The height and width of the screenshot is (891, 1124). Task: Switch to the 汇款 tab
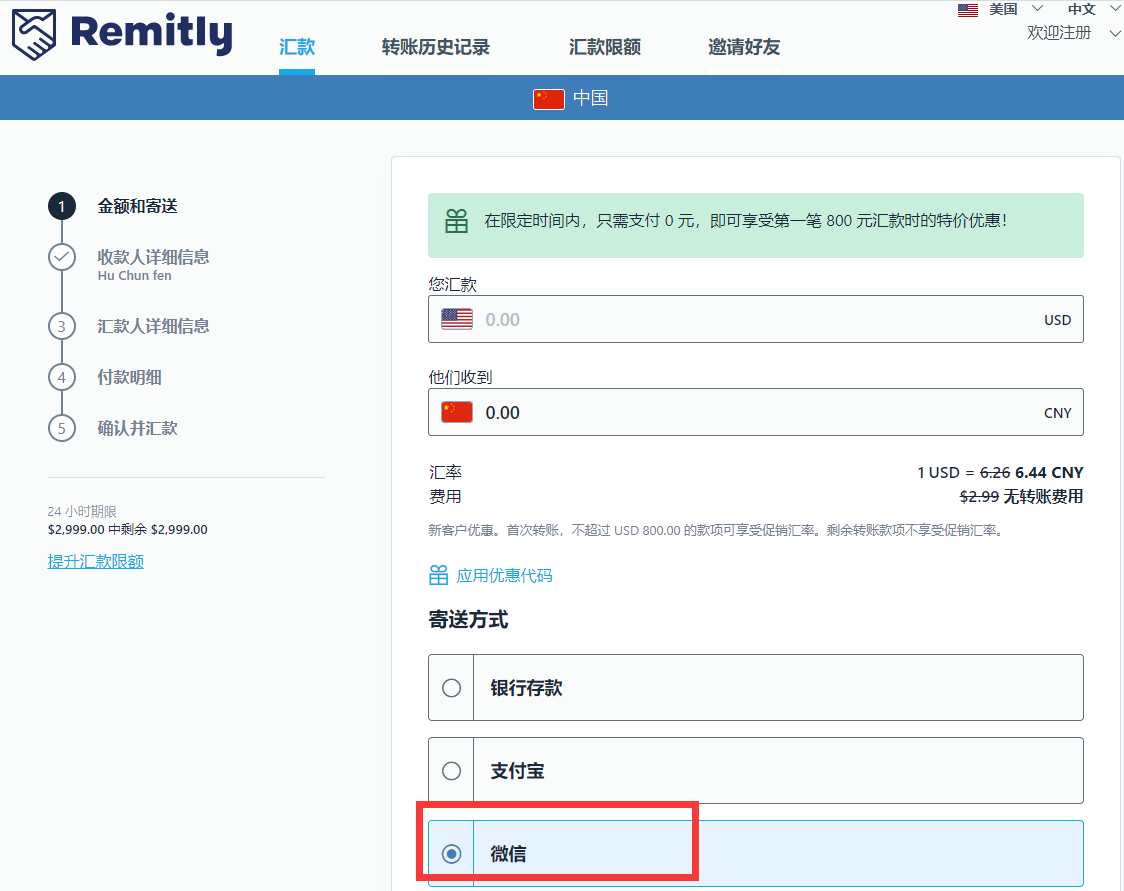[297, 47]
